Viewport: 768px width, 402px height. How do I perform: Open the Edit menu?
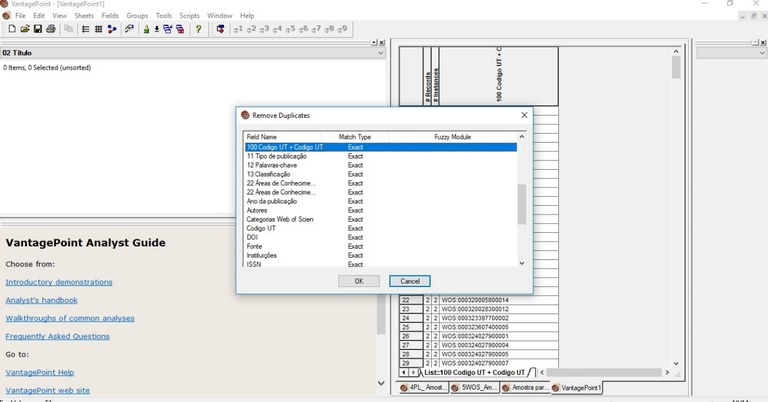39,16
